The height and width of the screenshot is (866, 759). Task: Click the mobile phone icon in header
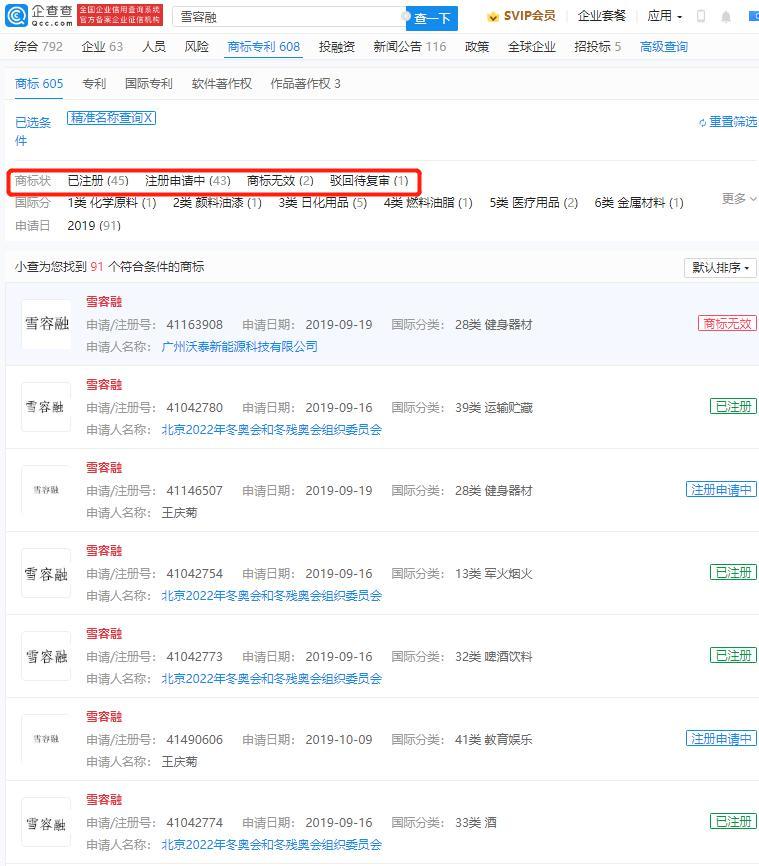pos(701,17)
